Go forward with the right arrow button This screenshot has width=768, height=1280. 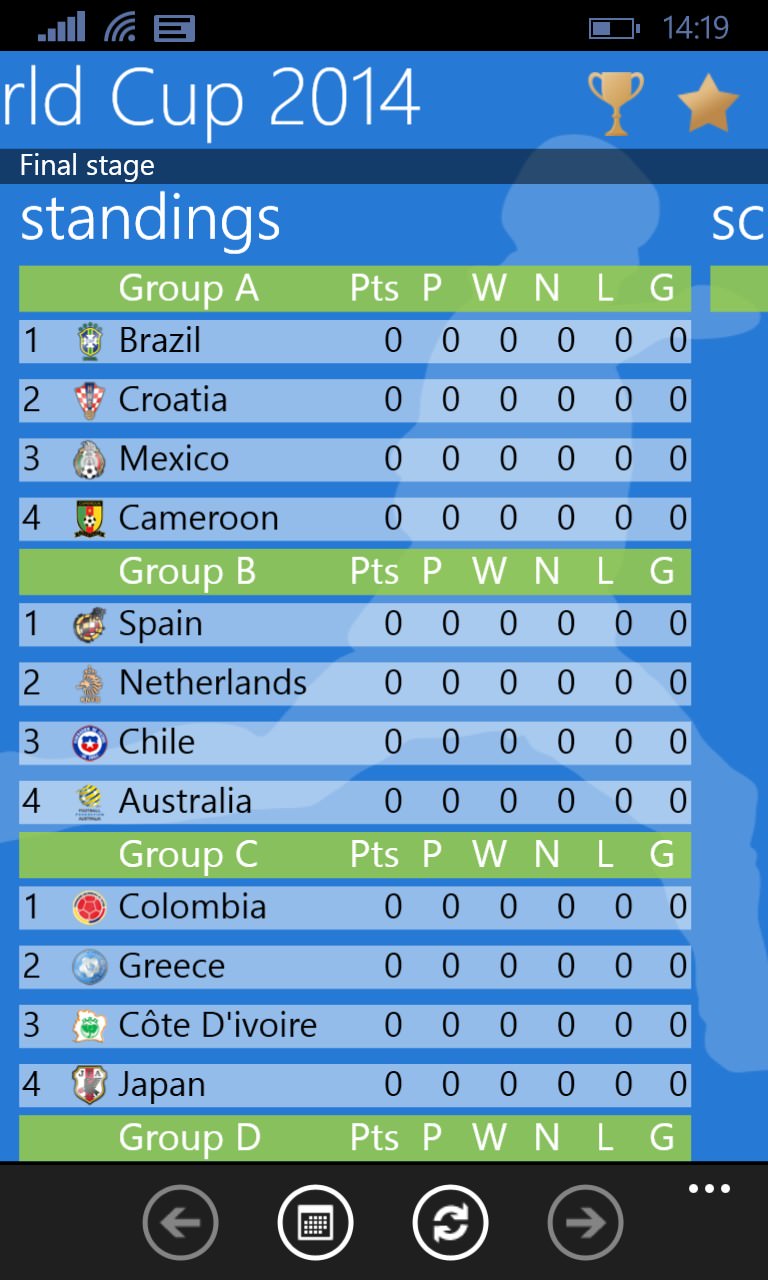click(585, 1222)
